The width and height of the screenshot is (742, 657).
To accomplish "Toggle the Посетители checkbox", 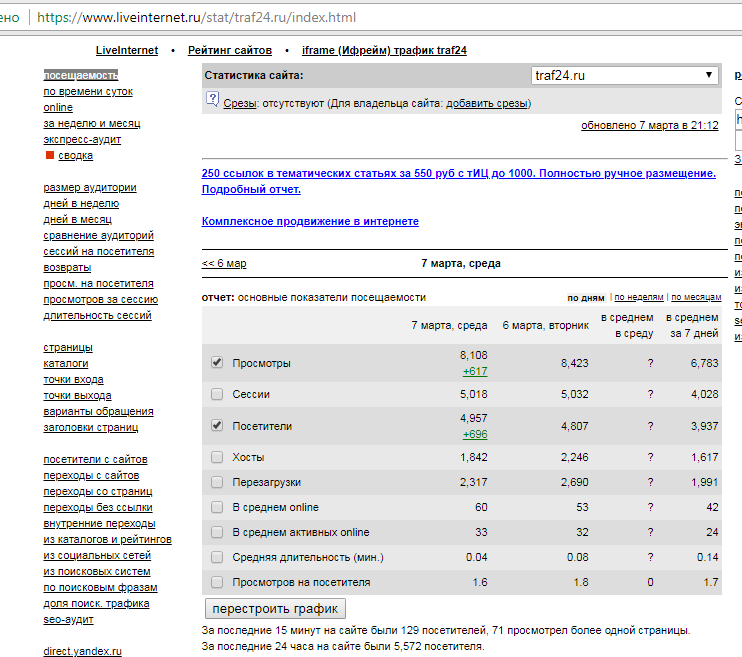I will pos(217,425).
